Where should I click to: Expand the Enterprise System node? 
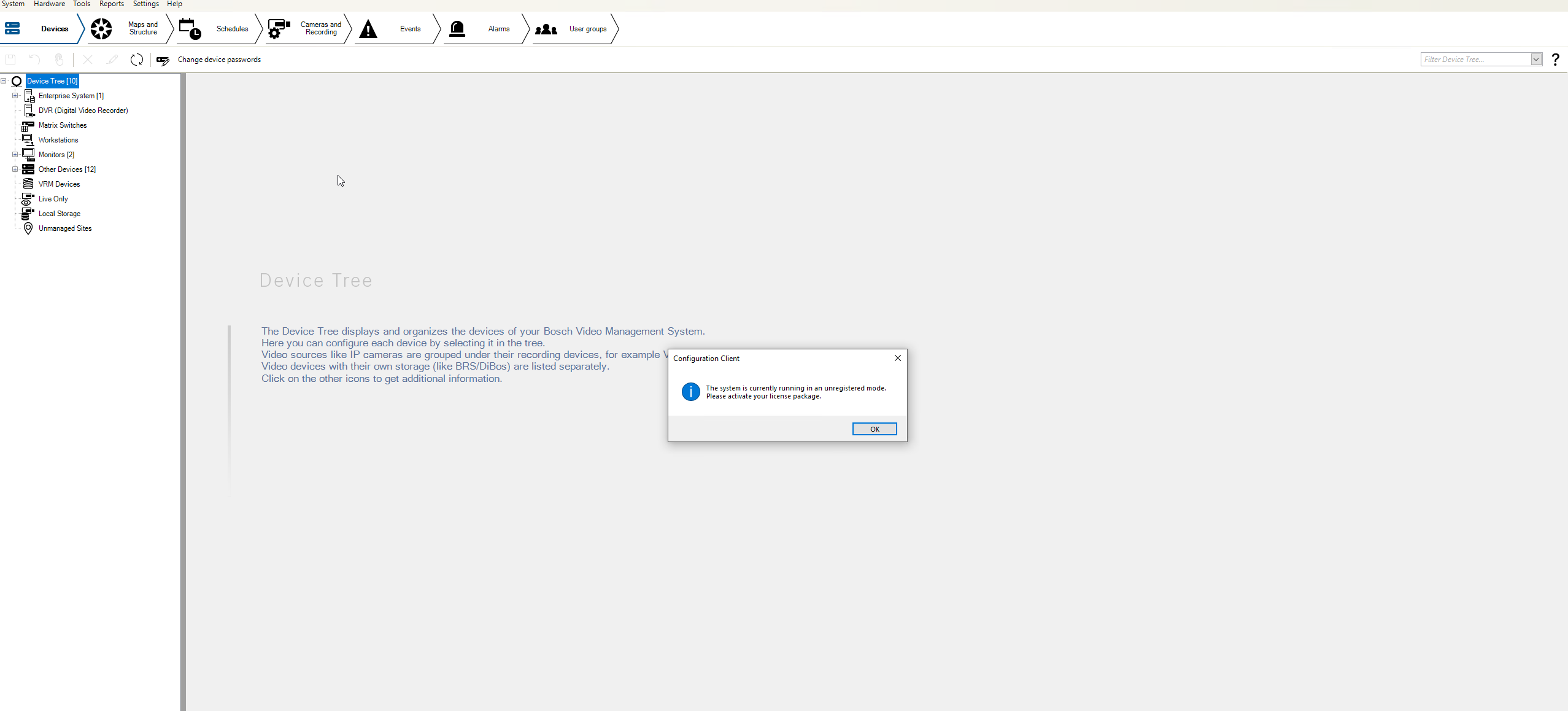pyautogui.click(x=15, y=96)
